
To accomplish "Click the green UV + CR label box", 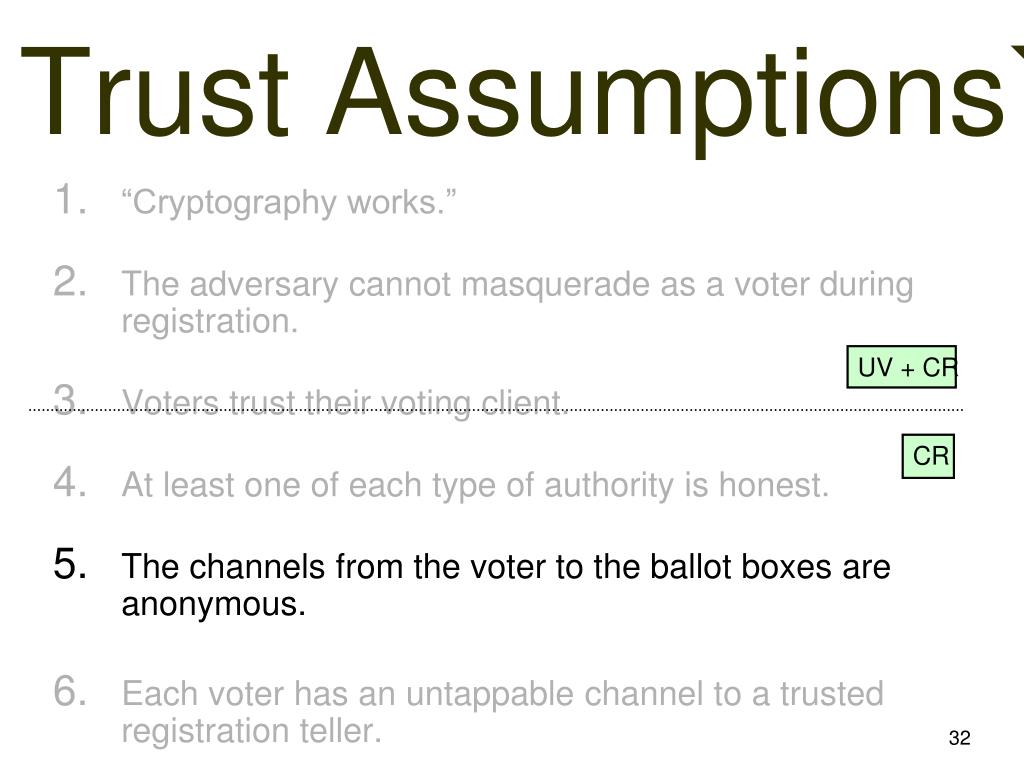I will tap(902, 367).
